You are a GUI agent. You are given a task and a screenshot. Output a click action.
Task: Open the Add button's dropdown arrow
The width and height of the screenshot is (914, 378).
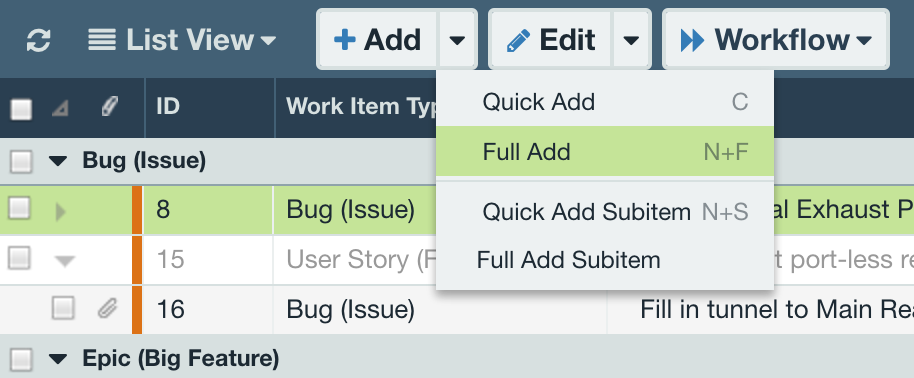(458, 40)
